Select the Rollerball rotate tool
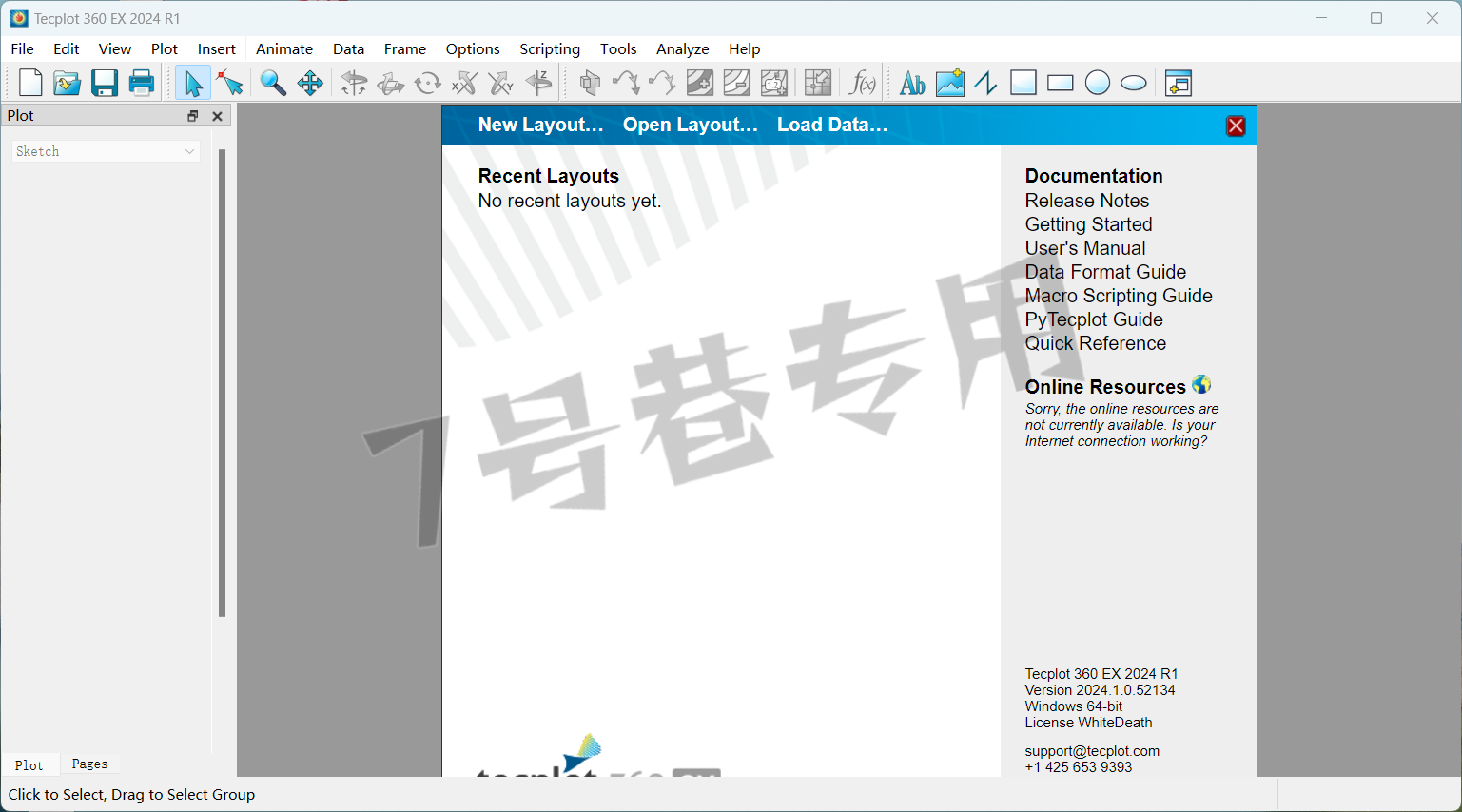Image resolution: width=1462 pixels, height=812 pixels. pyautogui.click(x=391, y=84)
